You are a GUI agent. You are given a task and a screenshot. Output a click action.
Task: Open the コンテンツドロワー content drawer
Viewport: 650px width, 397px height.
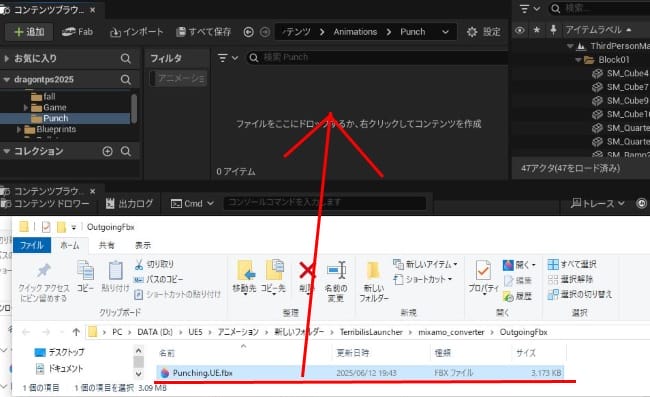(46, 203)
